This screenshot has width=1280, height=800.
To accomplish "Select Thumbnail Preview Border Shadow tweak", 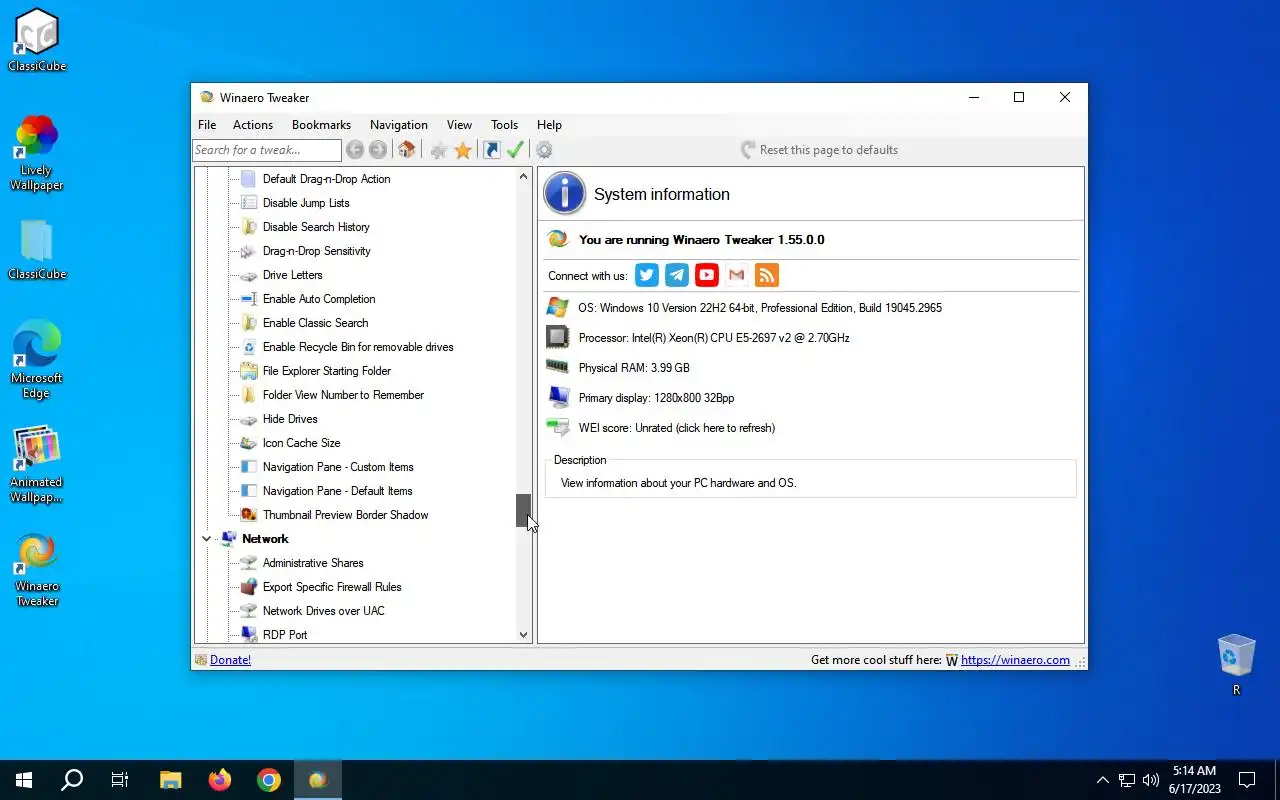I will 345,515.
